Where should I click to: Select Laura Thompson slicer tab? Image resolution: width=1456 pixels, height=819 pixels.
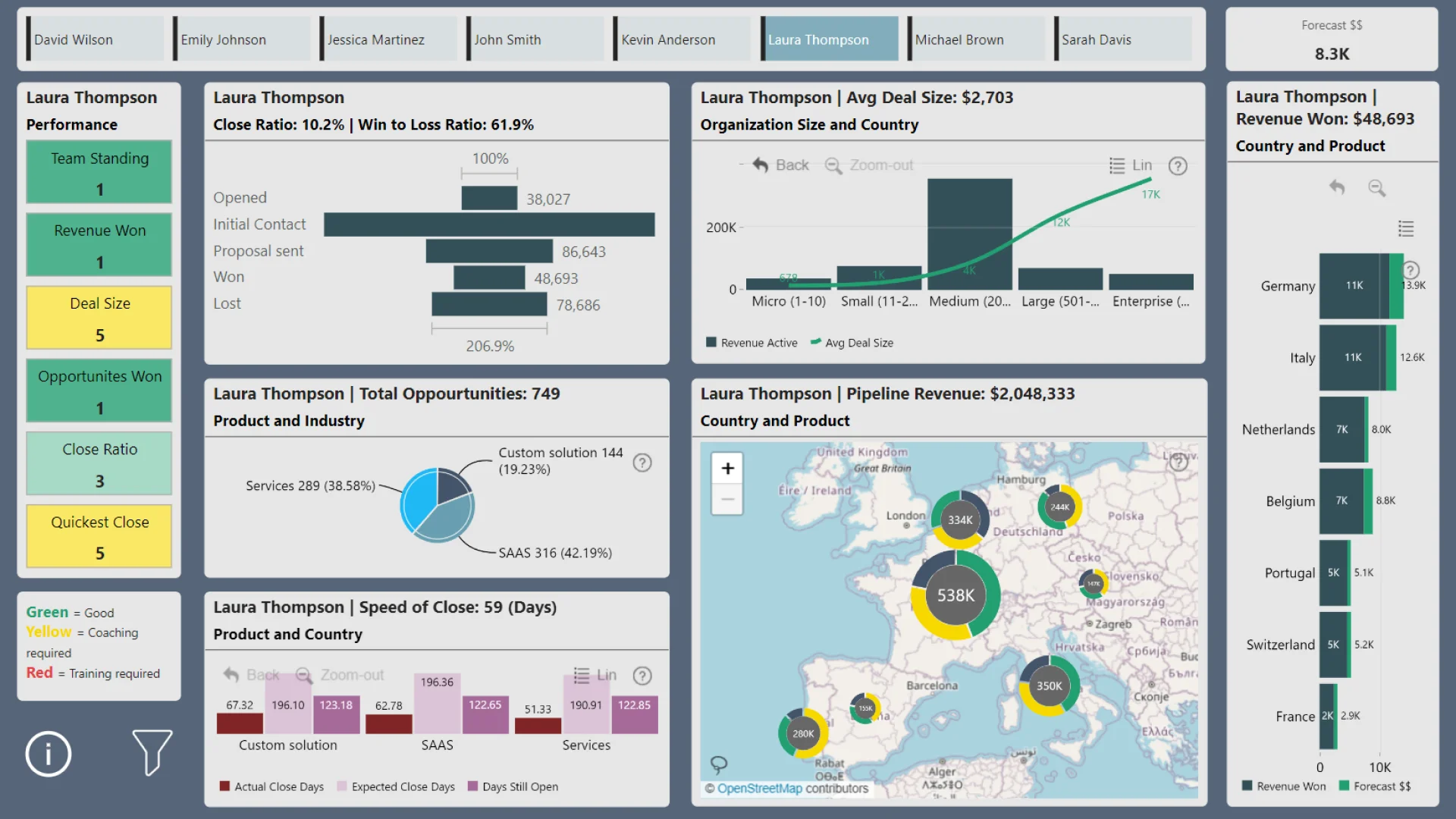[x=829, y=39]
